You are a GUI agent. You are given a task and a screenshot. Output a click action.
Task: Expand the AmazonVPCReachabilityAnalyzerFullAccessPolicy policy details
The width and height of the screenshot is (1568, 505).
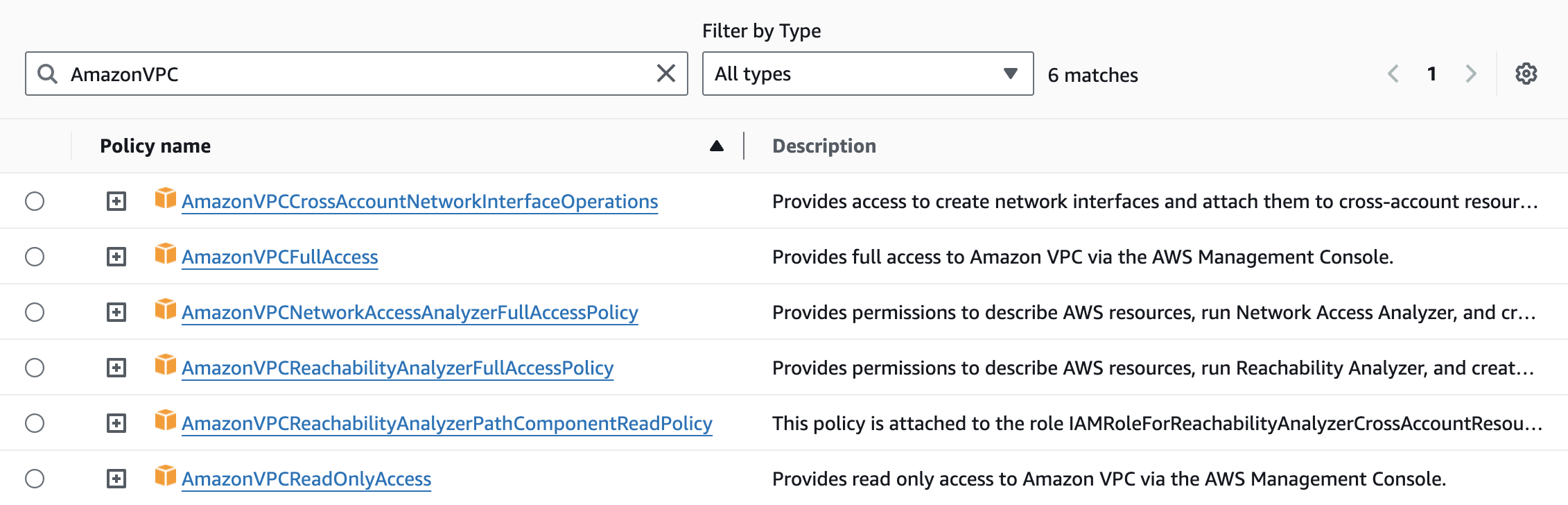coord(116,368)
